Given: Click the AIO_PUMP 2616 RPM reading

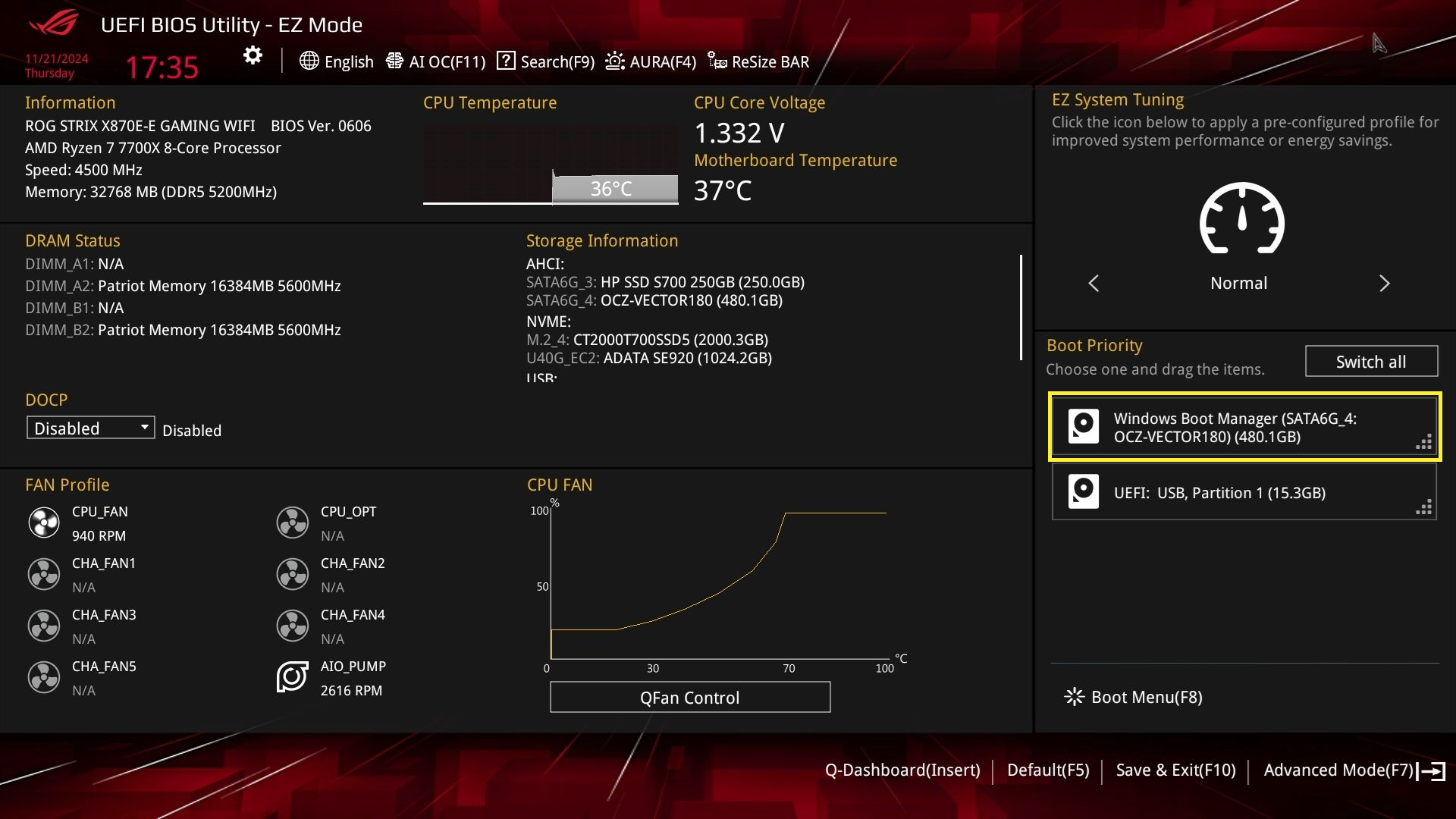Looking at the screenshot, I should click(x=351, y=691).
